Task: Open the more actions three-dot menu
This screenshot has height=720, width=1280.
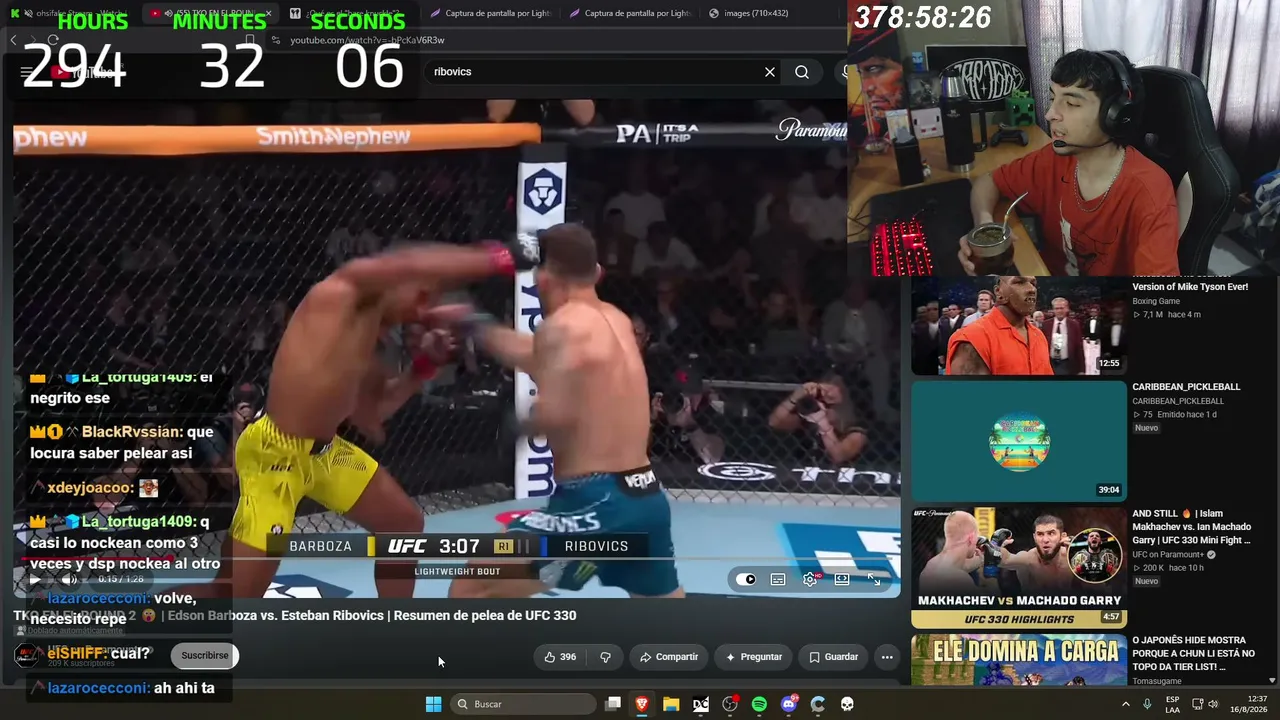Action: point(887,657)
